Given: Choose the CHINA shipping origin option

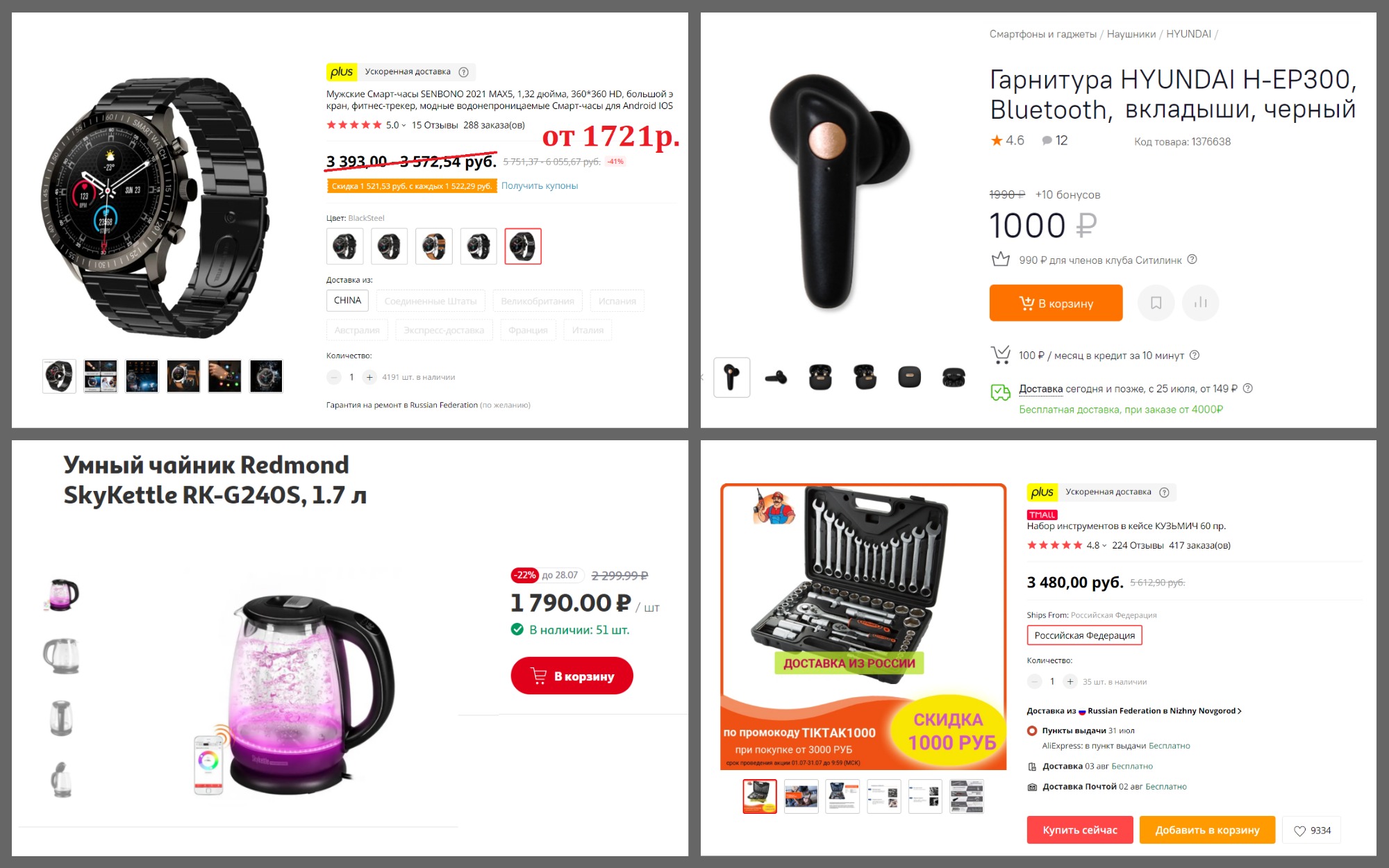Looking at the screenshot, I should click(347, 301).
